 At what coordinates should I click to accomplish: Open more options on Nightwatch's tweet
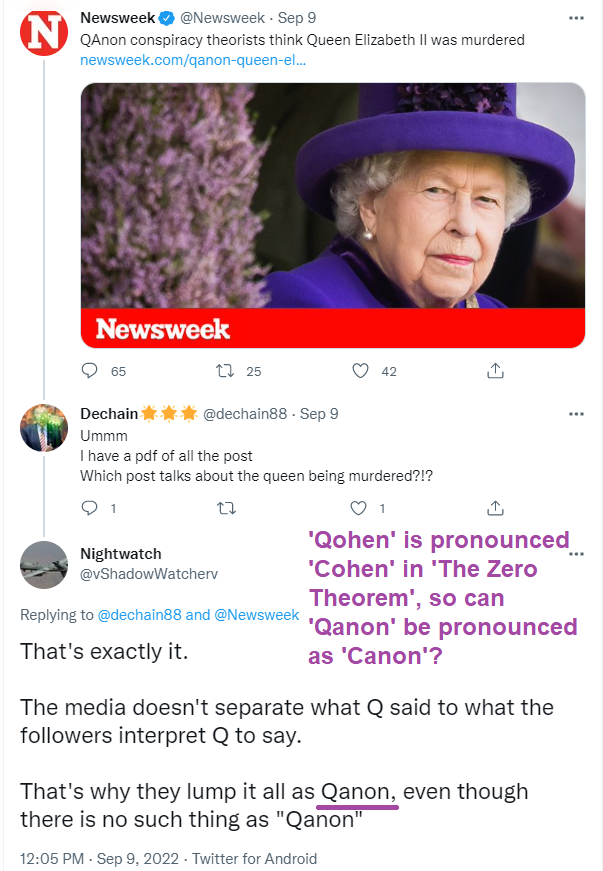[576, 553]
